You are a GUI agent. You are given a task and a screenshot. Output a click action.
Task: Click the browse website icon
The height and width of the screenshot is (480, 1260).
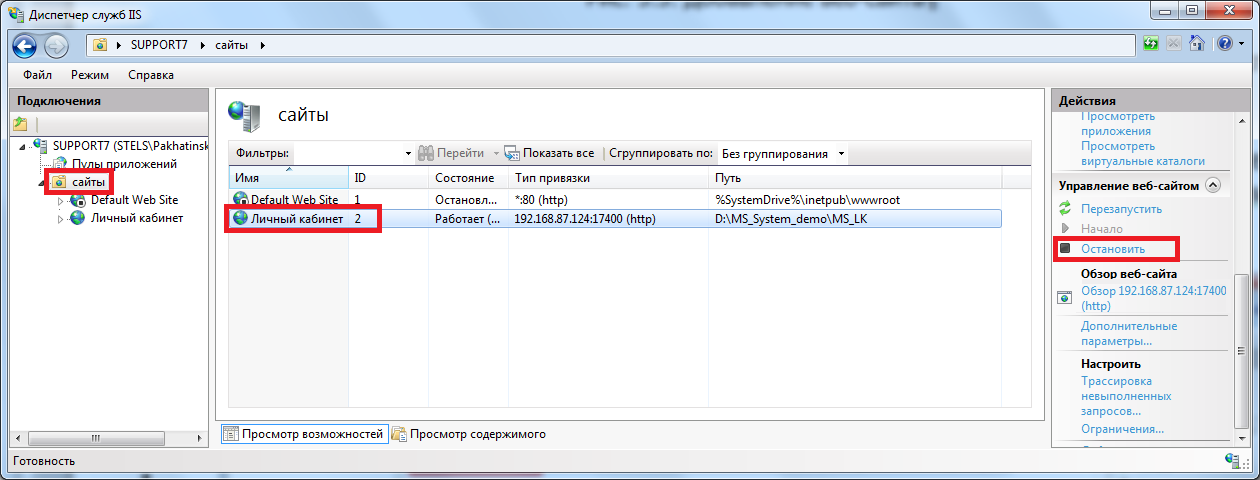click(1065, 297)
